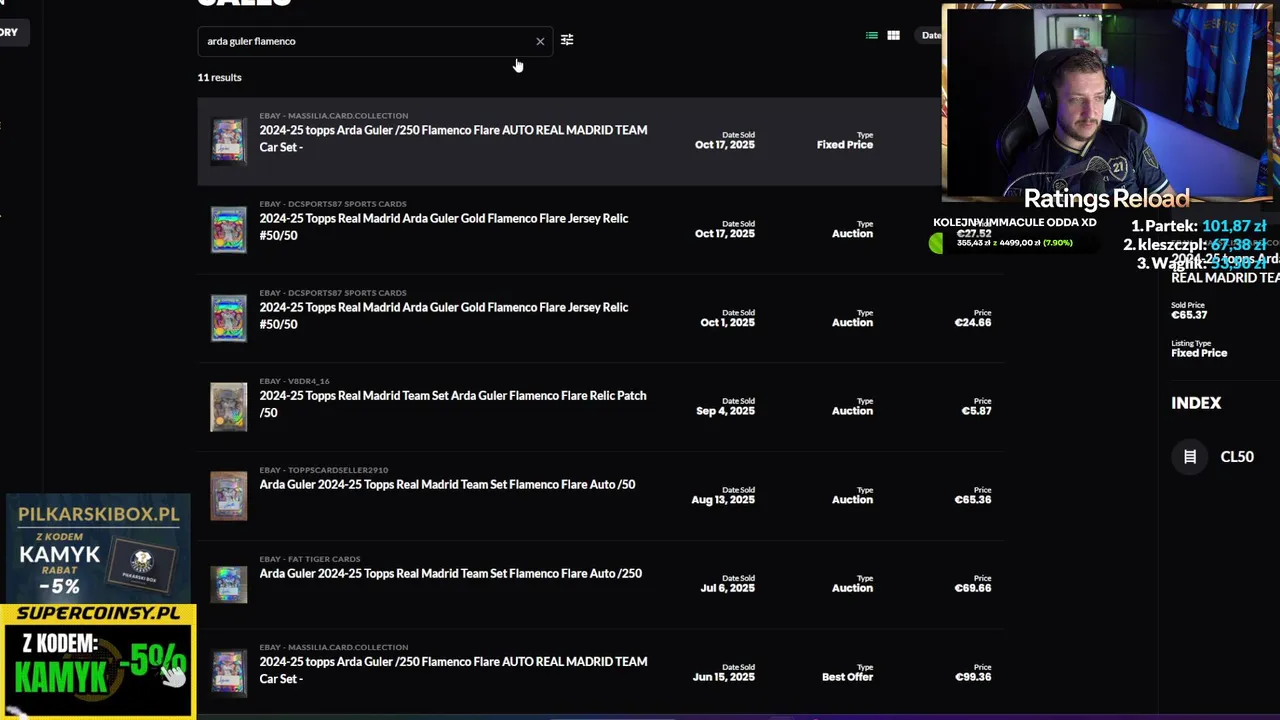Click the SUPERCOINSY.PL banner
This screenshot has width=1280, height=720.
(x=98, y=661)
